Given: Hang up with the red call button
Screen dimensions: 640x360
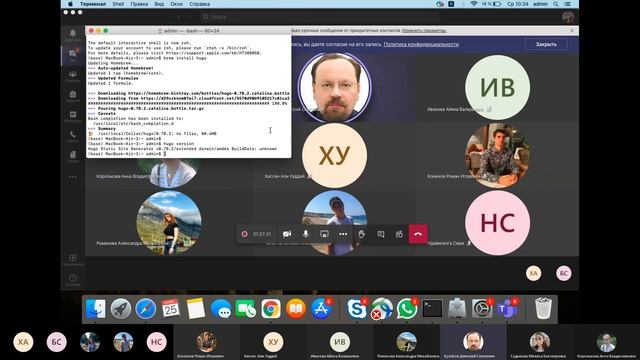Looking at the screenshot, I should (x=418, y=234).
